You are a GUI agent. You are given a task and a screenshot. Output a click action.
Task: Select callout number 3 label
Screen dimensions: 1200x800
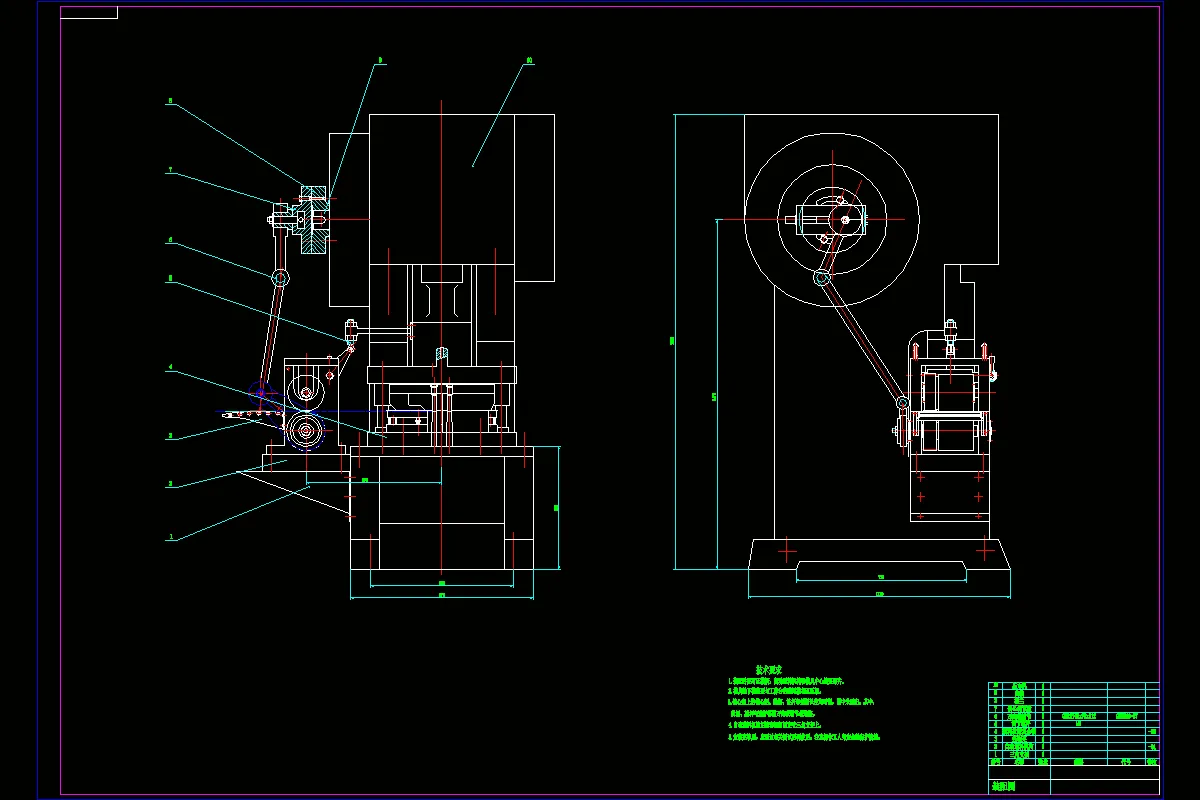tap(170, 436)
